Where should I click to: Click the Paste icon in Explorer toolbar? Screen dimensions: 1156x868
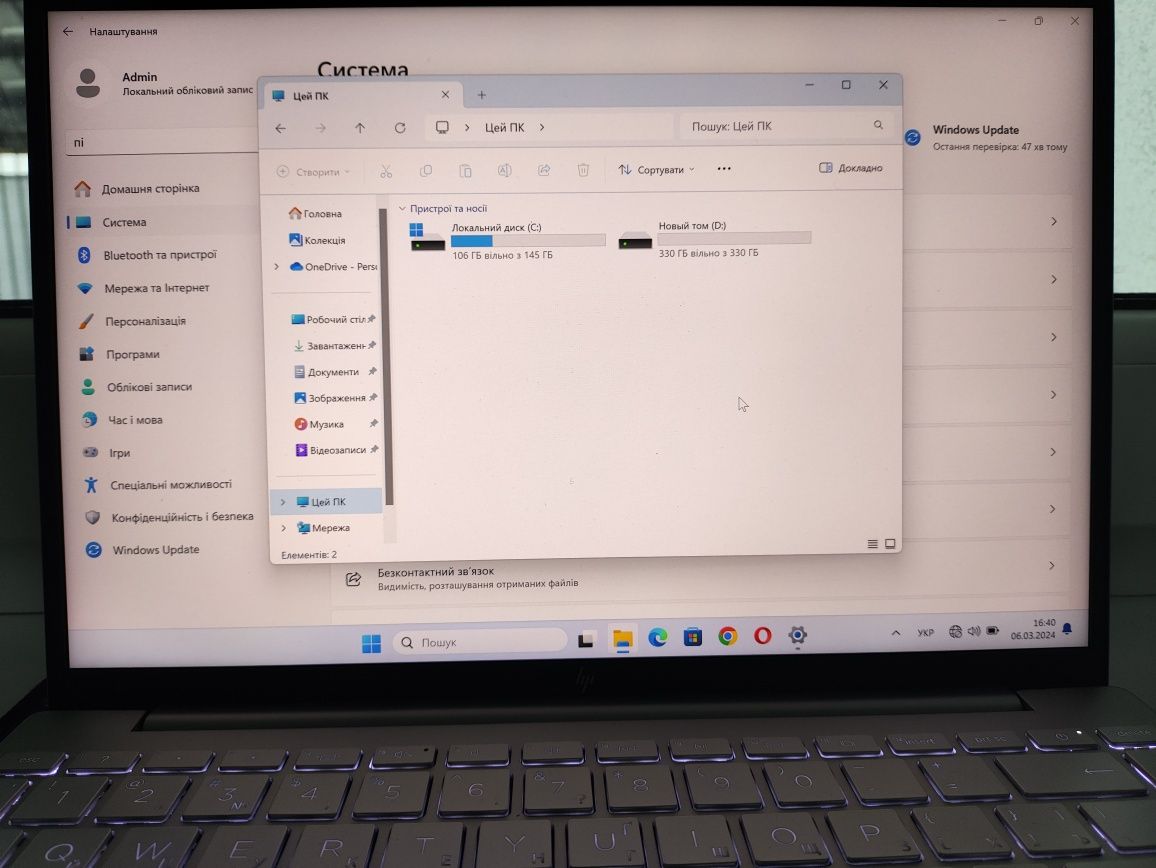[x=465, y=171]
